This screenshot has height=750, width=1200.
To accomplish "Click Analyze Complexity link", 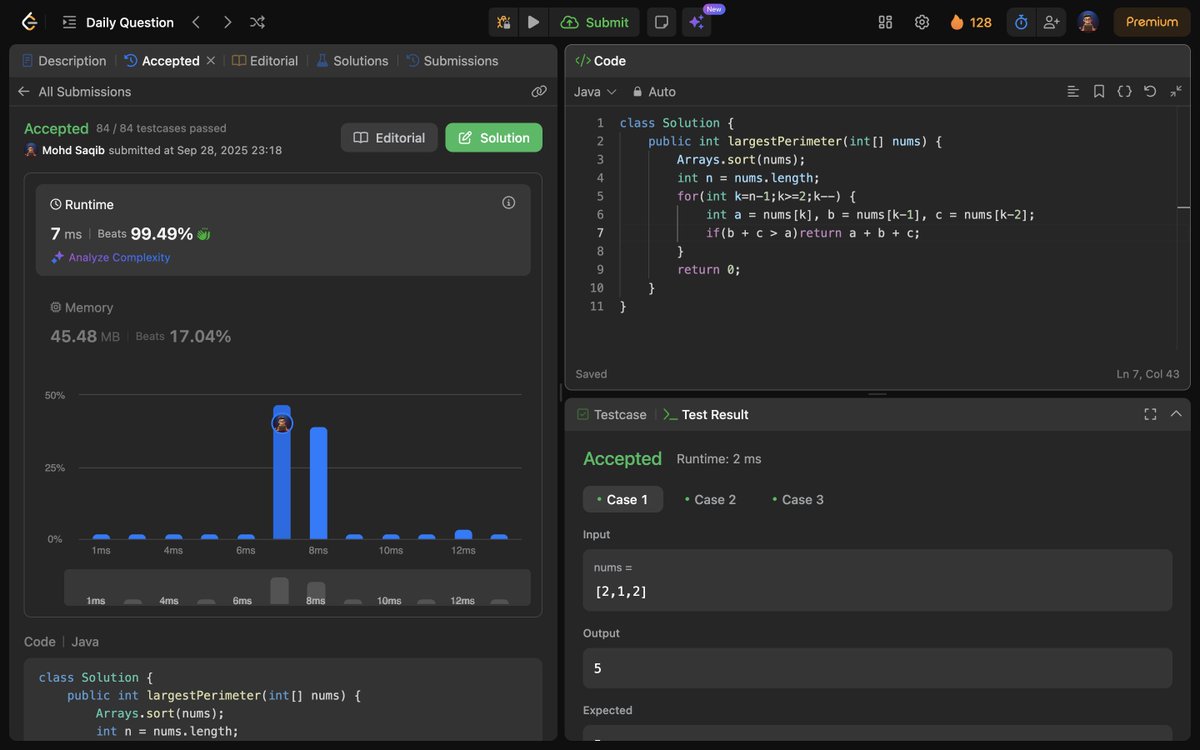I will click(110, 257).
